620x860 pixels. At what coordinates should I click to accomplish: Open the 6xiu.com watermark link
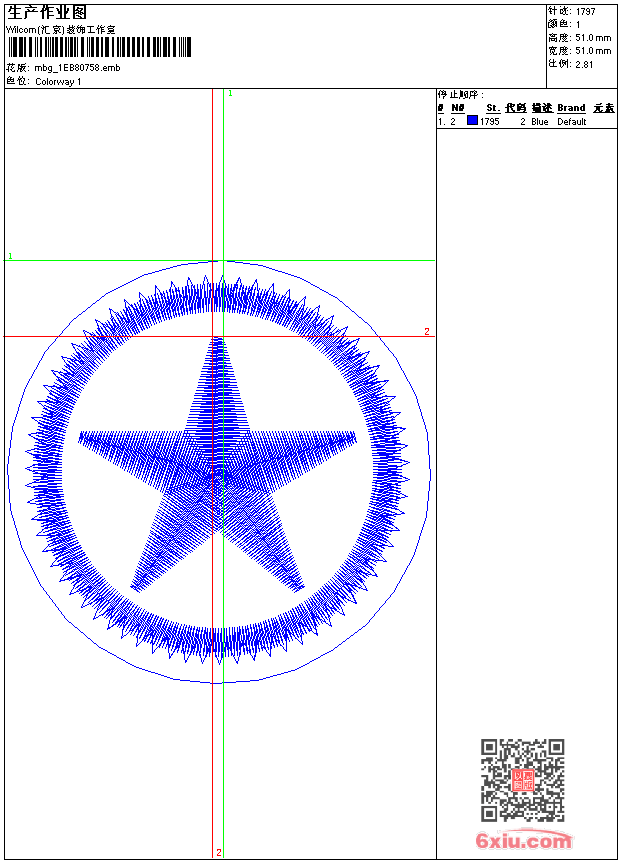click(524, 842)
